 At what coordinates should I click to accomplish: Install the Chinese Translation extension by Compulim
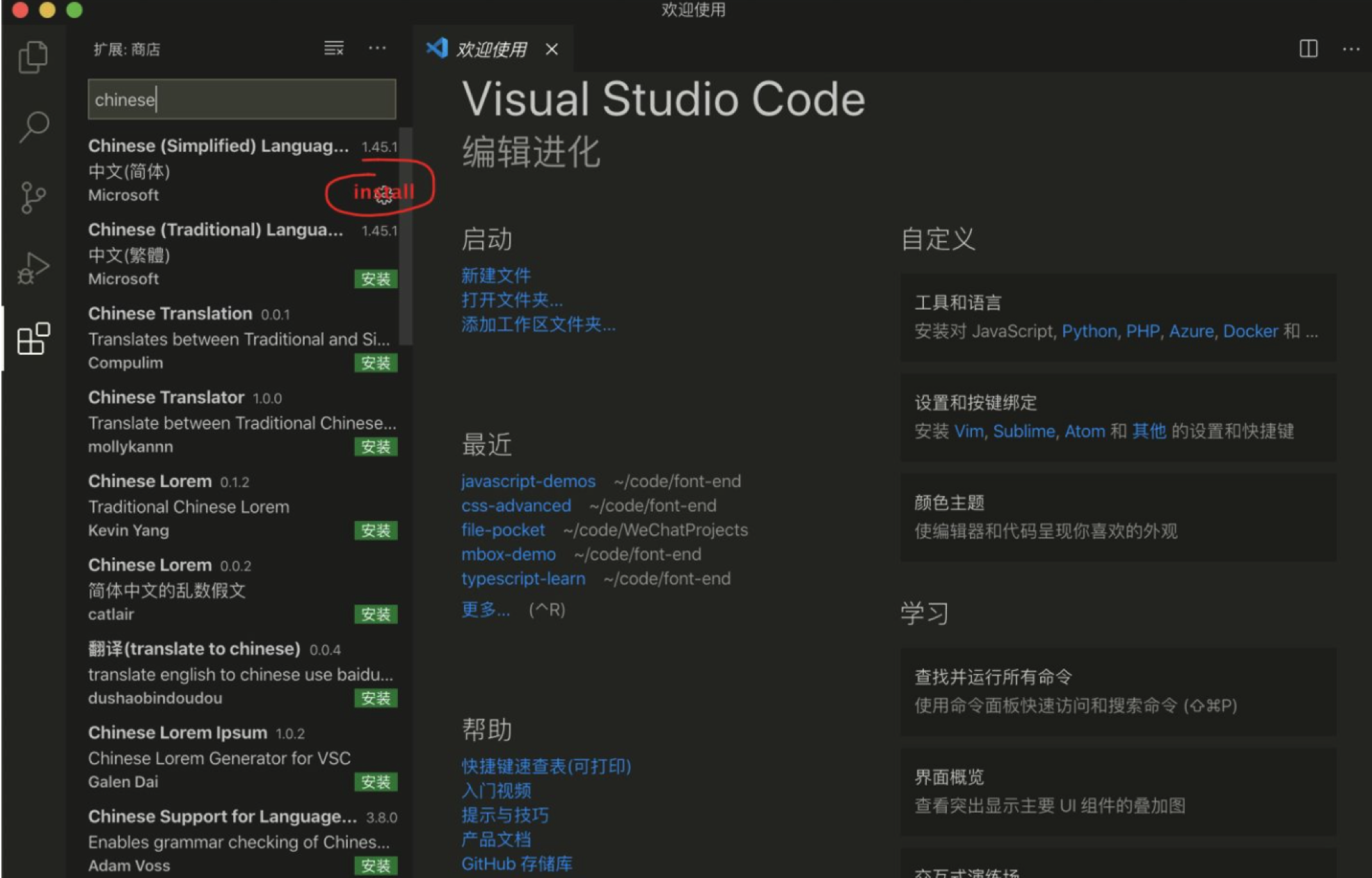click(376, 363)
